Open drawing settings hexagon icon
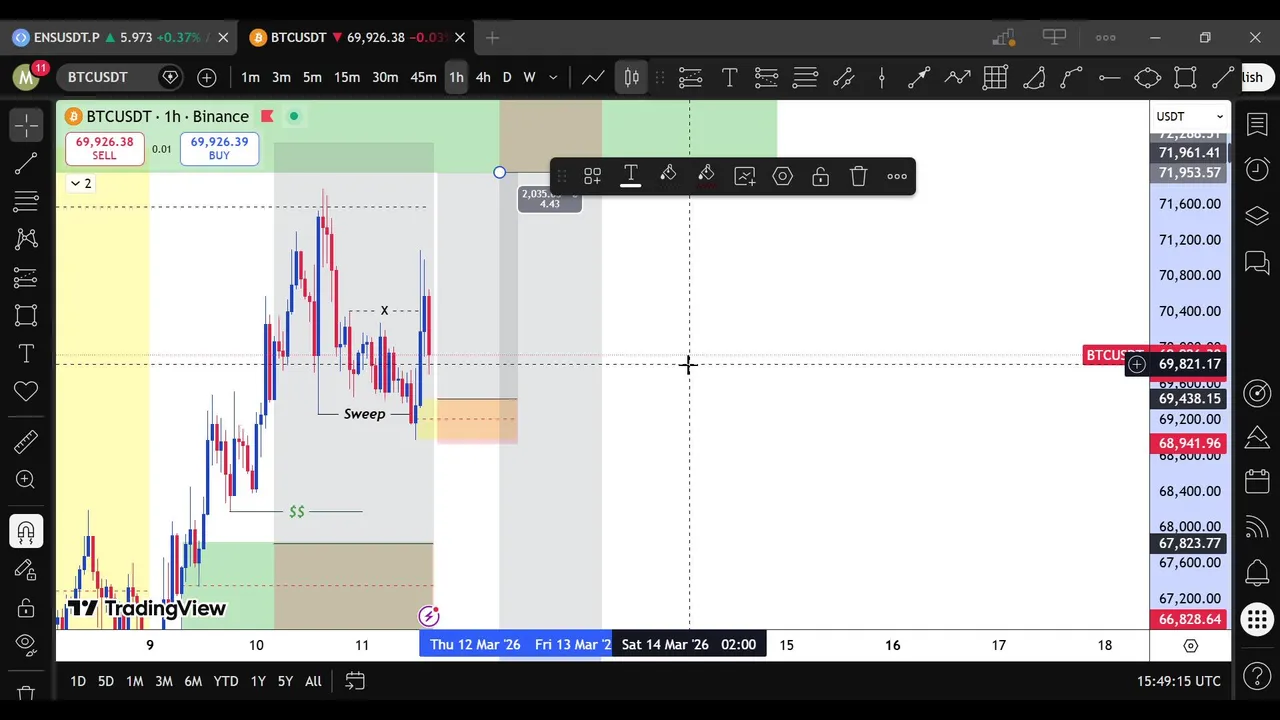 click(782, 177)
